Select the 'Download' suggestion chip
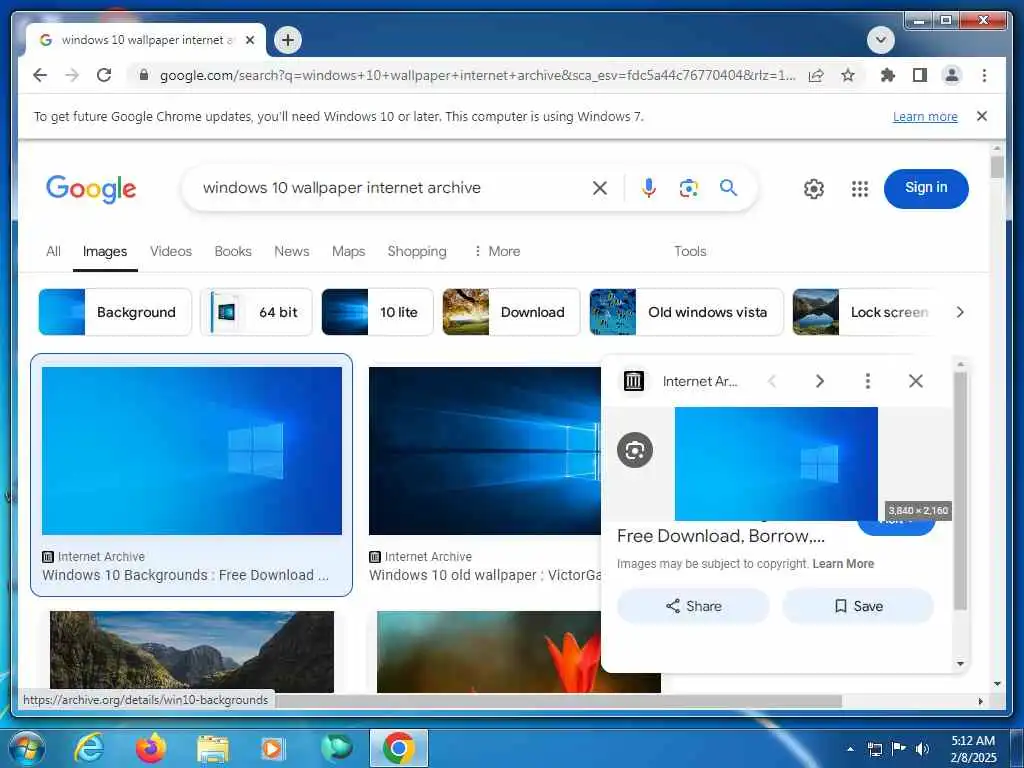Viewport: 1024px width, 768px height. (511, 312)
